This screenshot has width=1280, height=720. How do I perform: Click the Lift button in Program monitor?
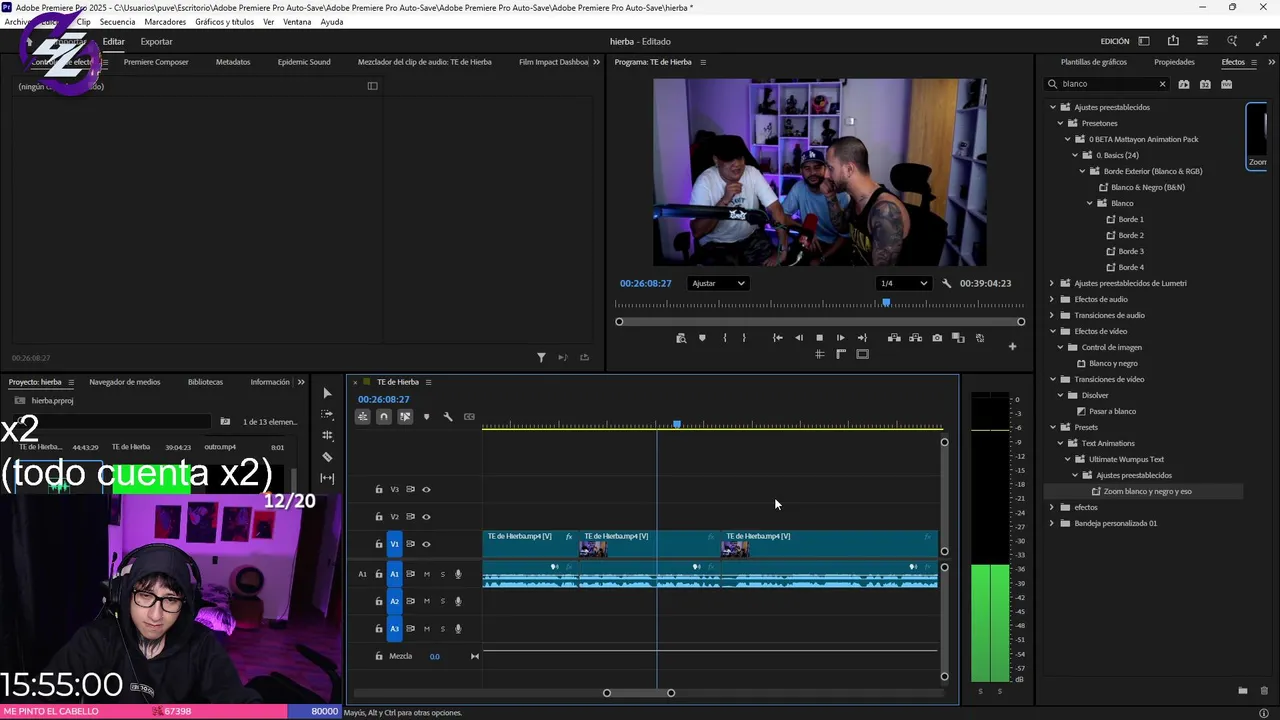click(x=894, y=338)
